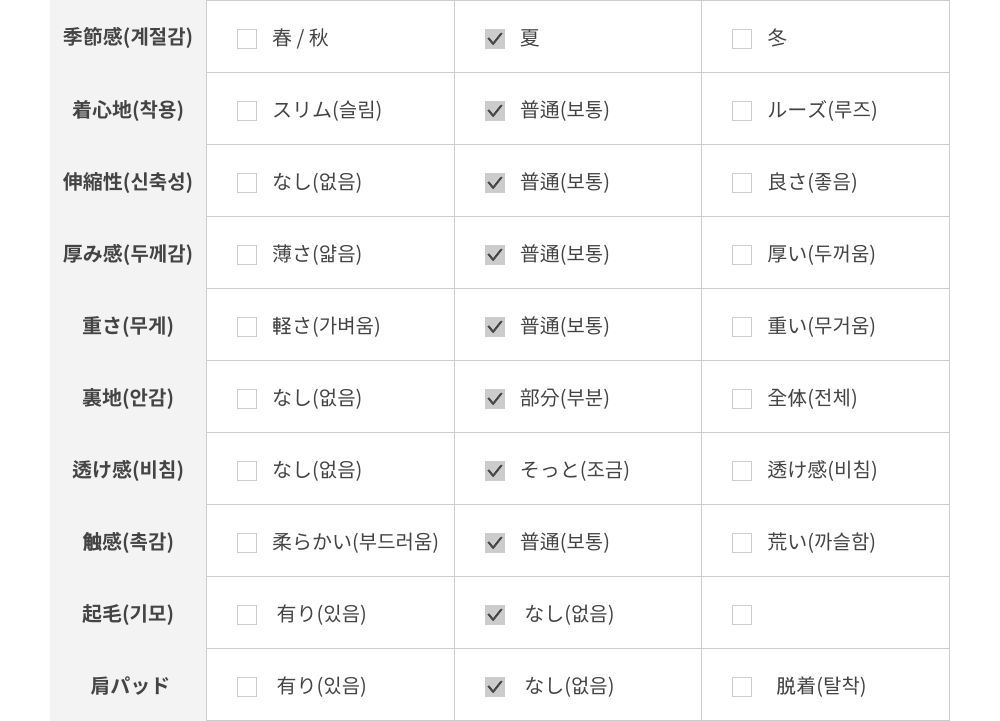Check the 重い(무거움) weight checkbox
Viewport: 1000px width, 721px height.
point(742,327)
